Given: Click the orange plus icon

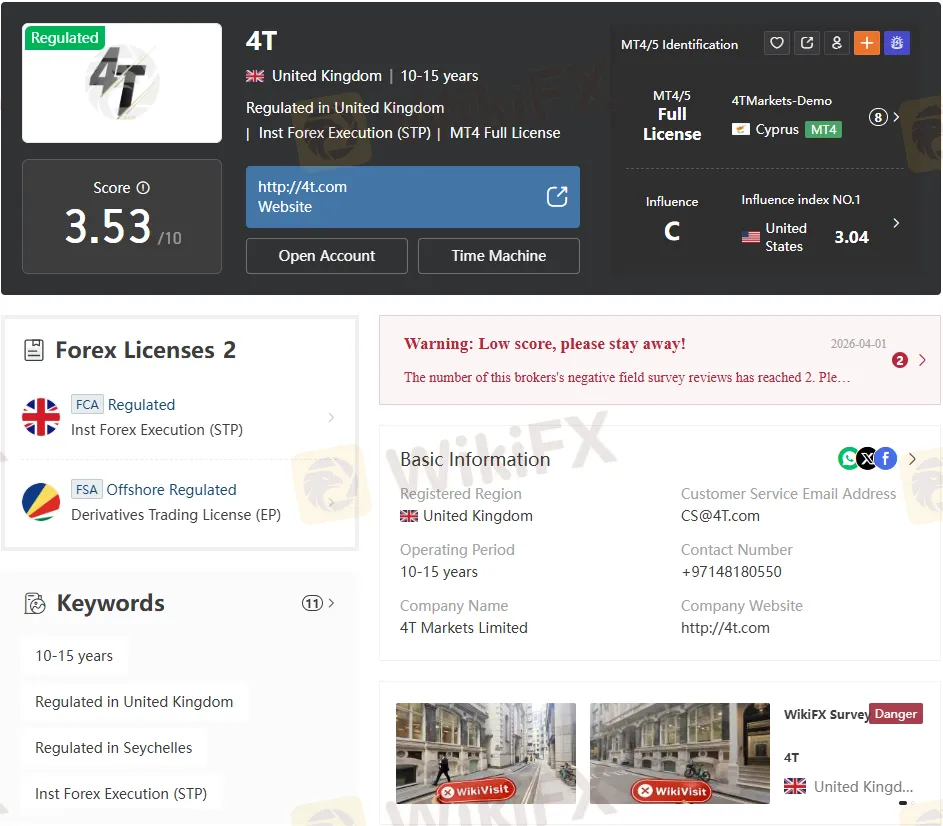Looking at the screenshot, I should tap(866, 43).
